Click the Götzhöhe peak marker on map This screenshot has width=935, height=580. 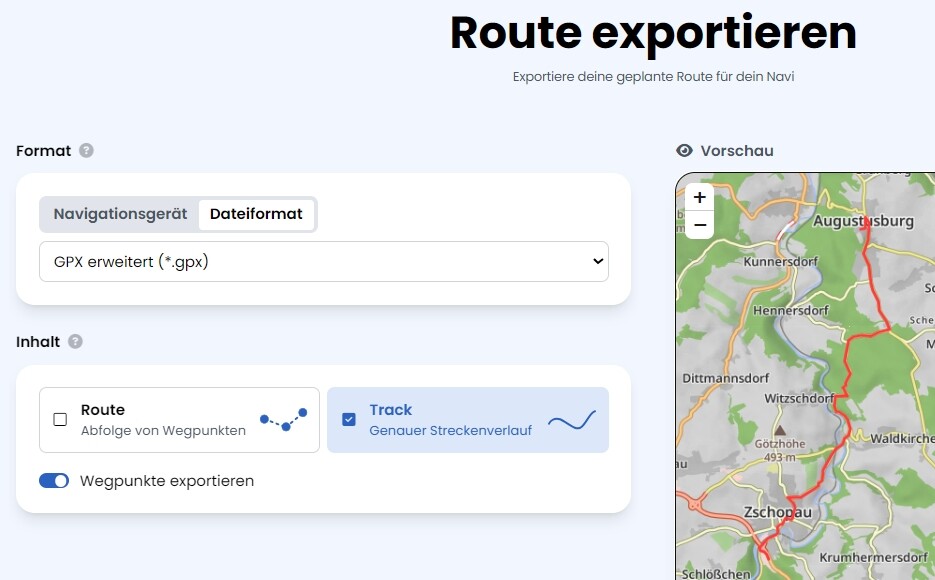coord(779,429)
